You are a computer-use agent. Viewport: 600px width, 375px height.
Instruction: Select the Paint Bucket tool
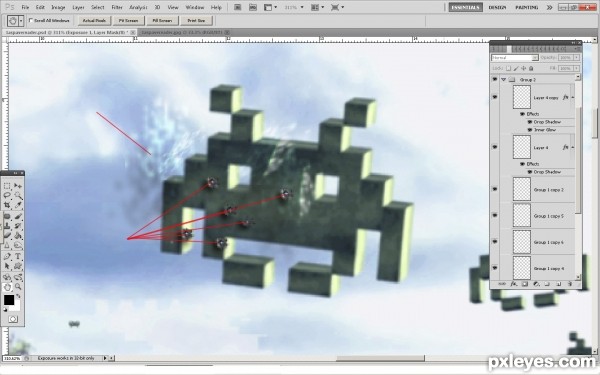18,235
